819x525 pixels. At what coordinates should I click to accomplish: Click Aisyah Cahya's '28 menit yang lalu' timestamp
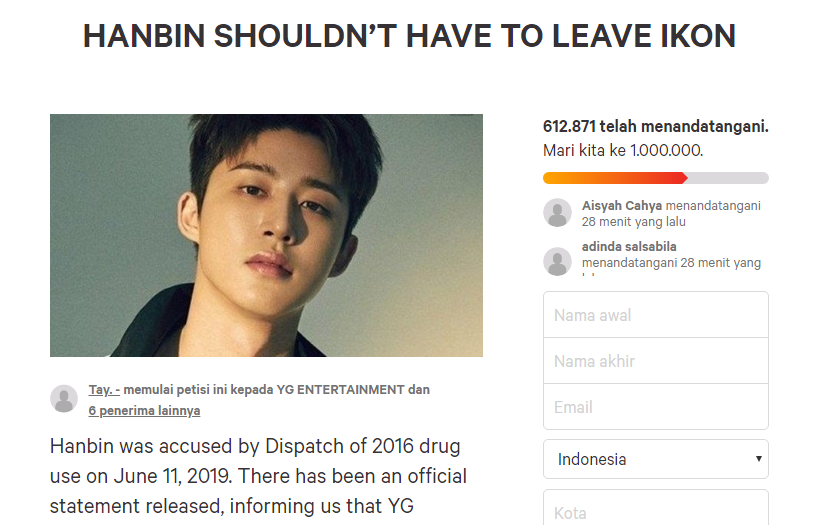click(x=635, y=221)
